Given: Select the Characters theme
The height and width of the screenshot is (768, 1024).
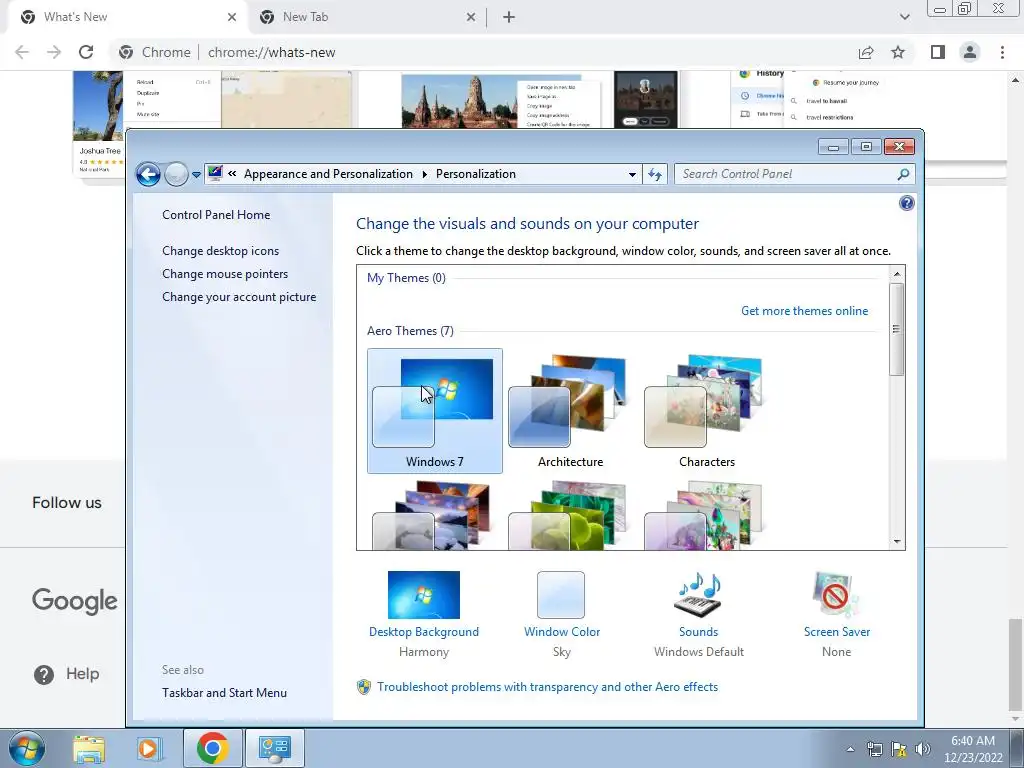Looking at the screenshot, I should pos(707,411).
